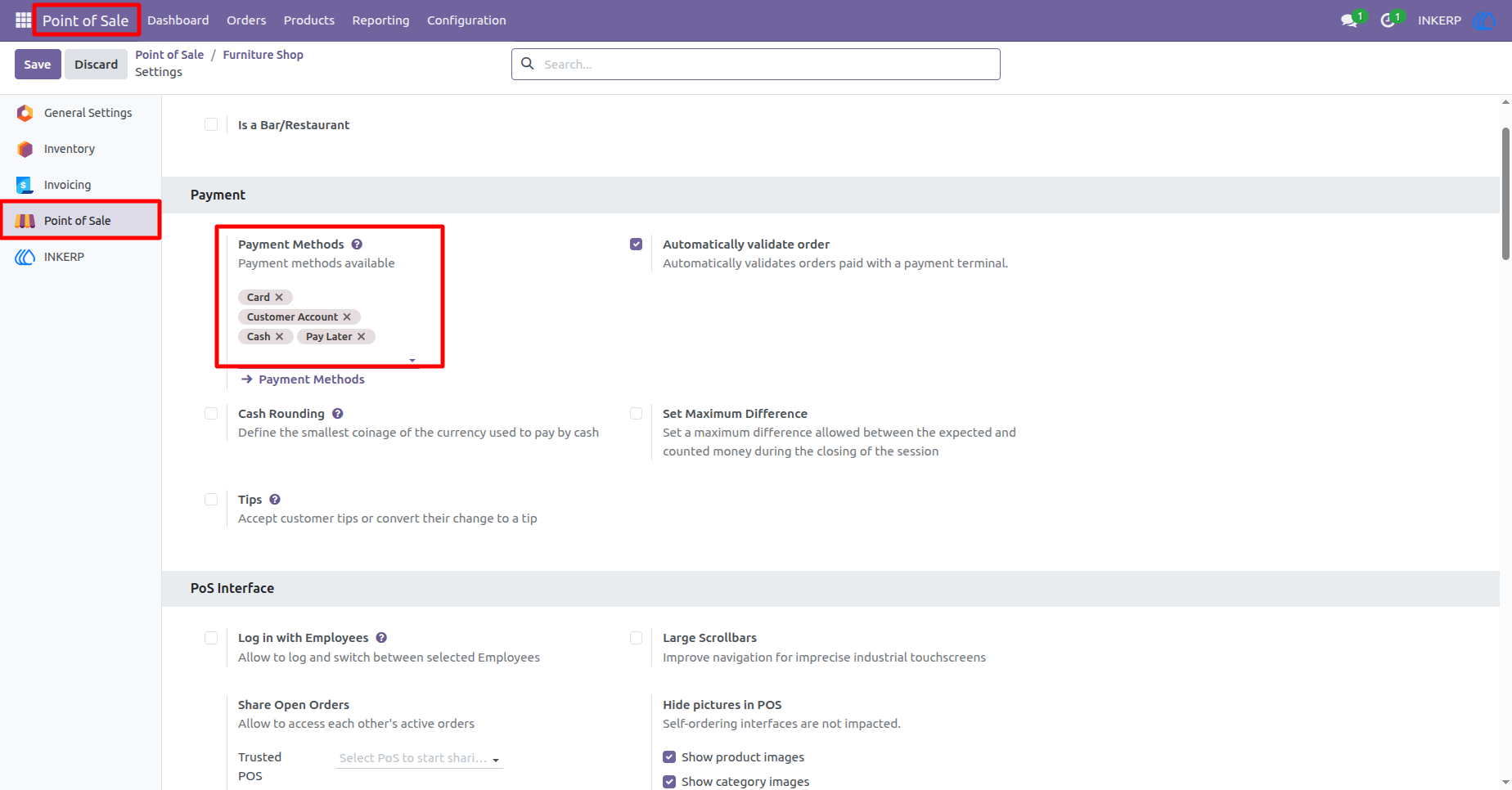
Task: Enable Log in with Employees checkbox
Action: click(211, 638)
